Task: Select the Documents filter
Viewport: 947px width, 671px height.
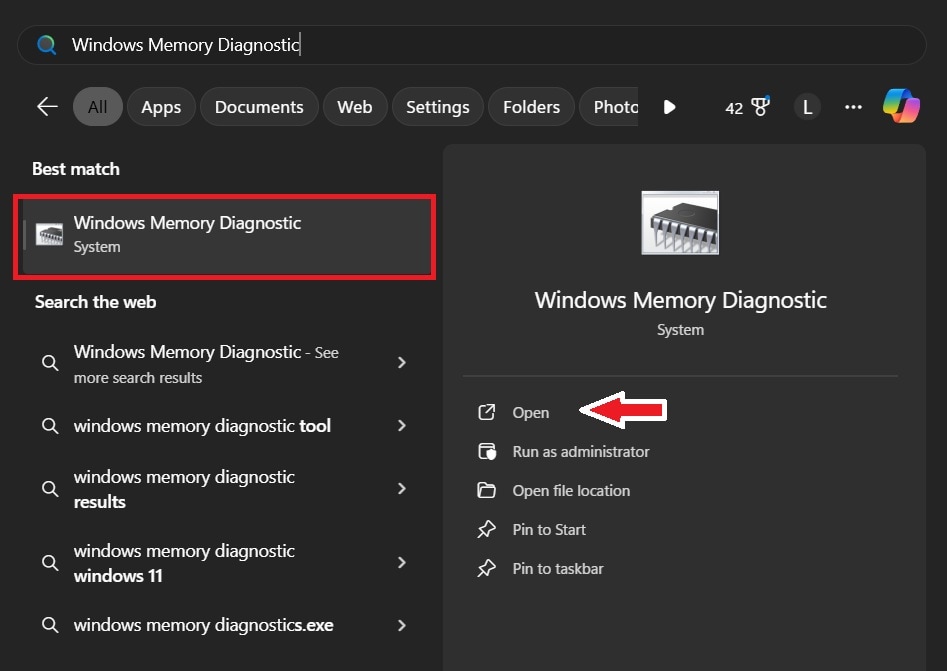Action: point(259,106)
